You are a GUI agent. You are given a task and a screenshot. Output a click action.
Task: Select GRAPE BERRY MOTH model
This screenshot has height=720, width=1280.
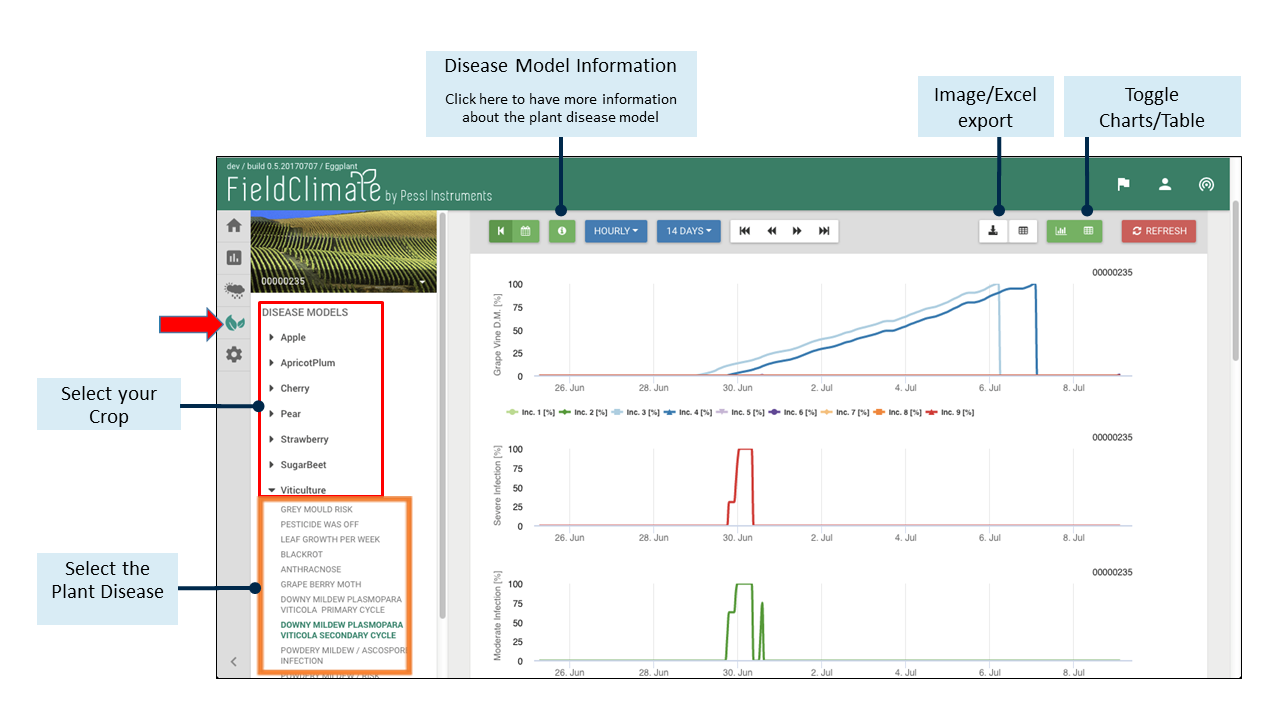[x=320, y=584]
